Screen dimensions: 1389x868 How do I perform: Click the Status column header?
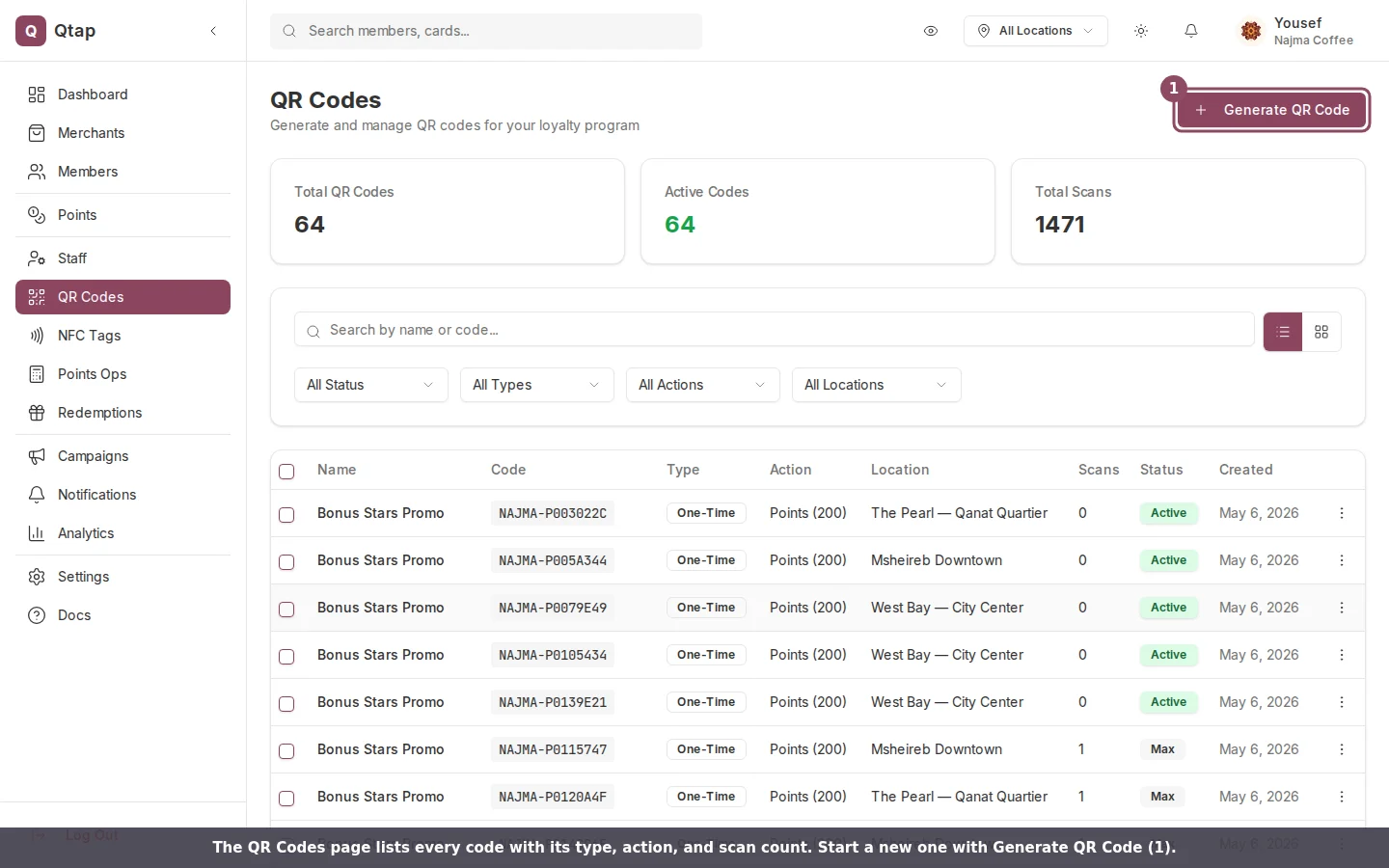coord(1161,470)
